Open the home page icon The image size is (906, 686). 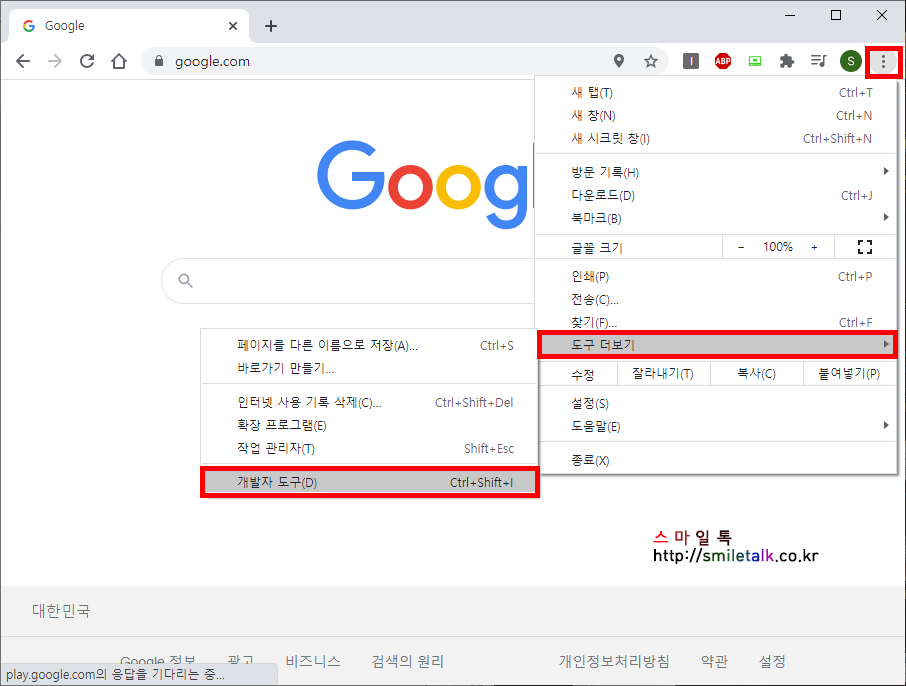click(x=119, y=61)
